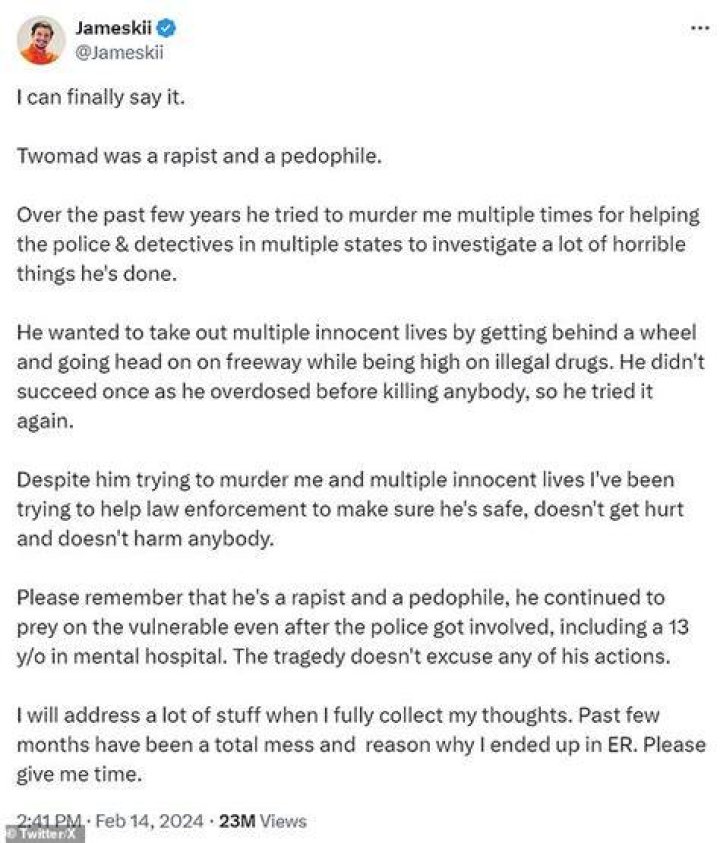Click paragraph starting "Please remember that"
The image size is (720, 843).
(353, 627)
